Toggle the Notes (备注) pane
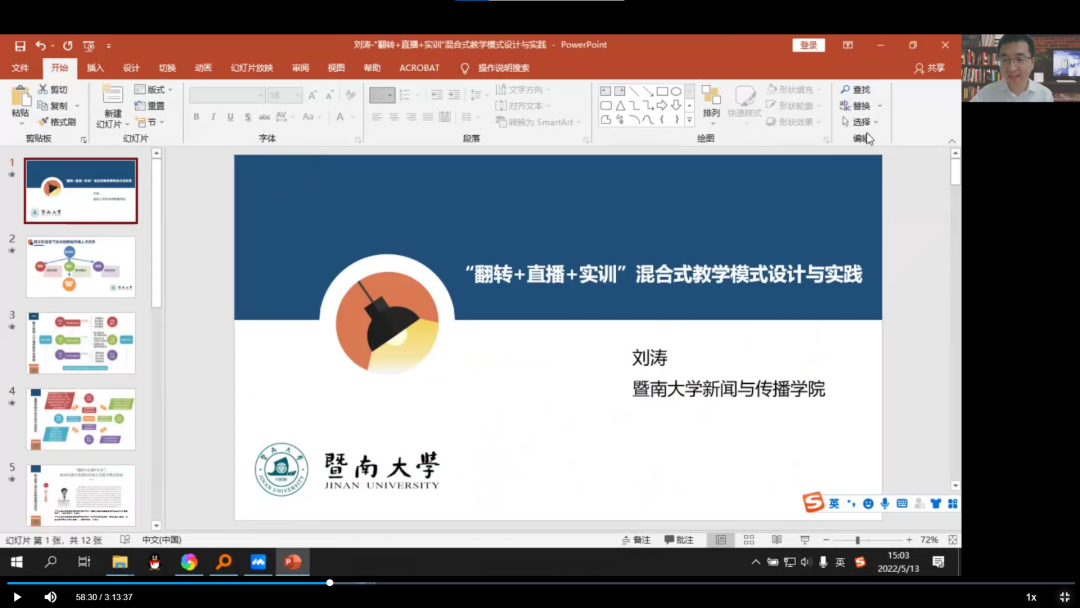 click(x=634, y=540)
